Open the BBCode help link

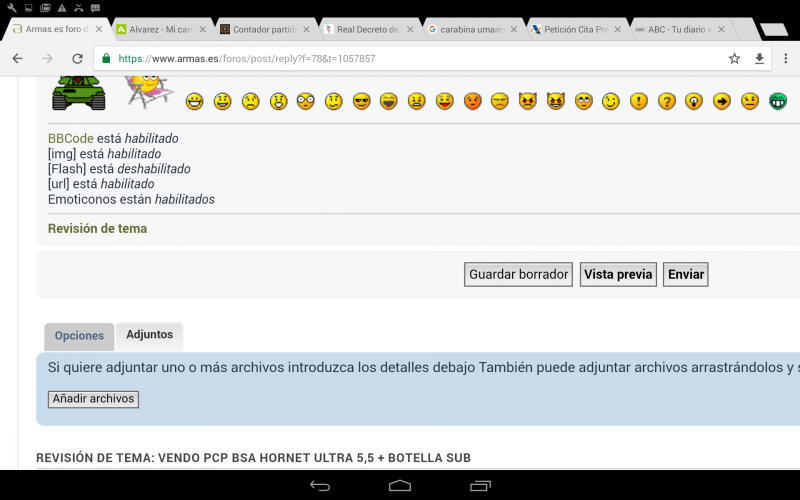(x=70, y=138)
